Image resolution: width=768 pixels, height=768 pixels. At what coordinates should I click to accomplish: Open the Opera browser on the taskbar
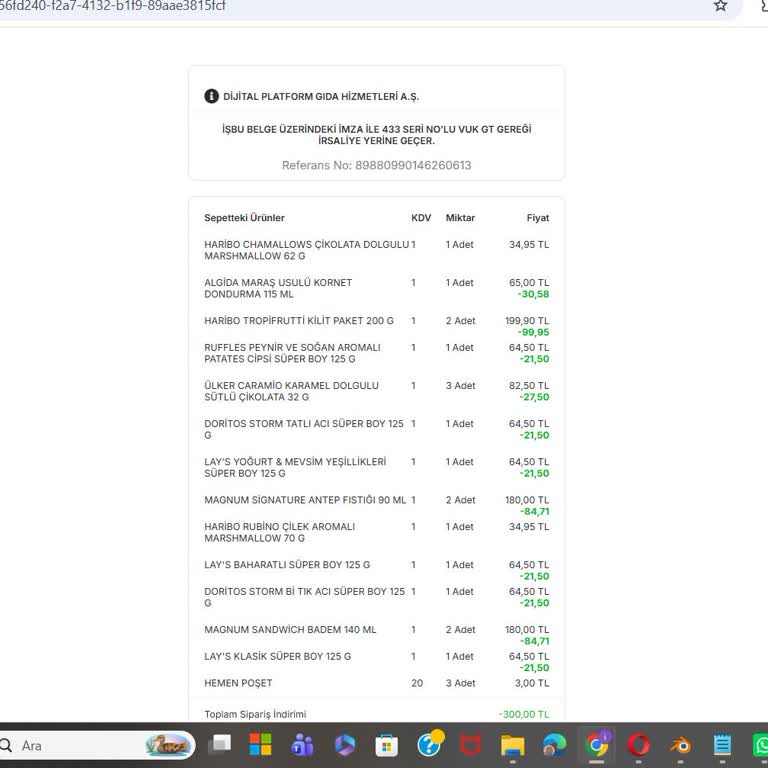click(x=638, y=745)
